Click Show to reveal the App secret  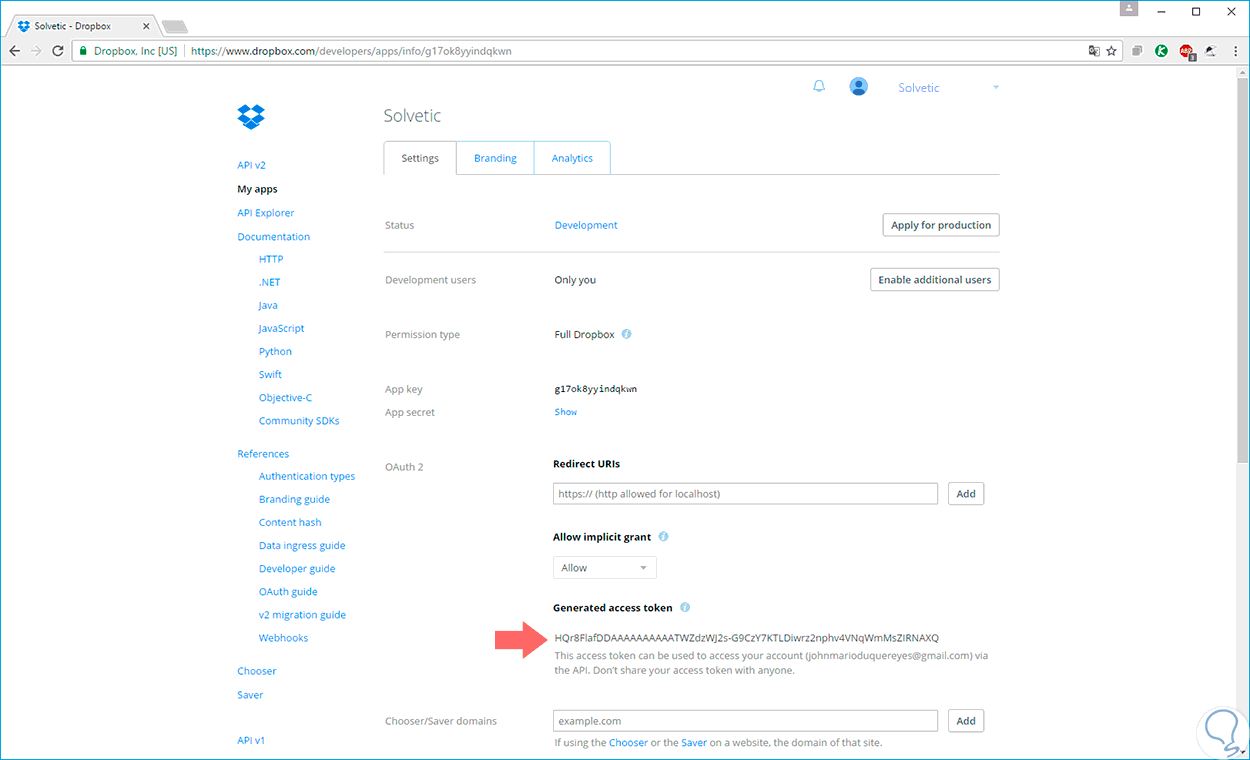566,412
